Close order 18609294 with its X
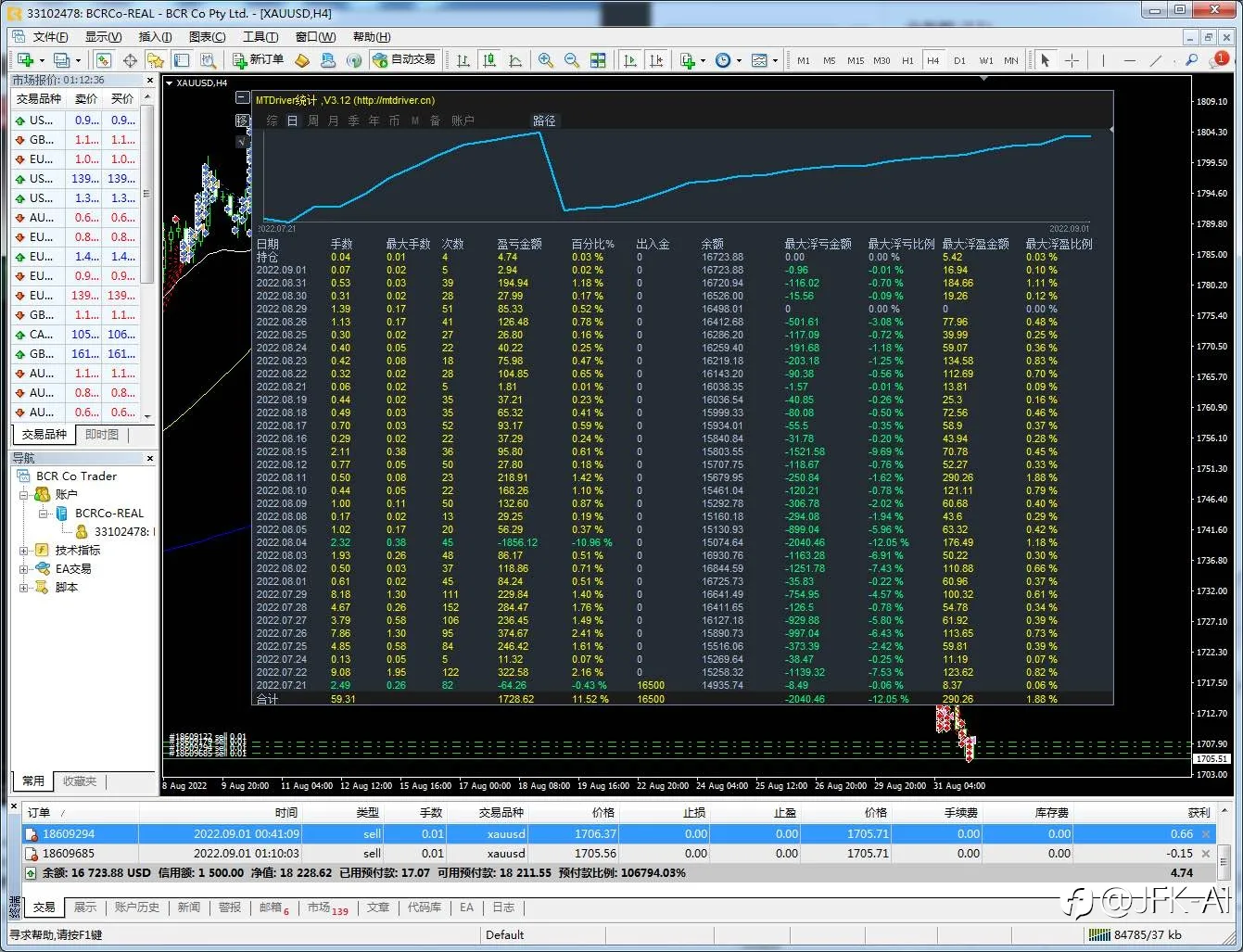Viewport: 1243px width, 952px height. pos(1206,834)
